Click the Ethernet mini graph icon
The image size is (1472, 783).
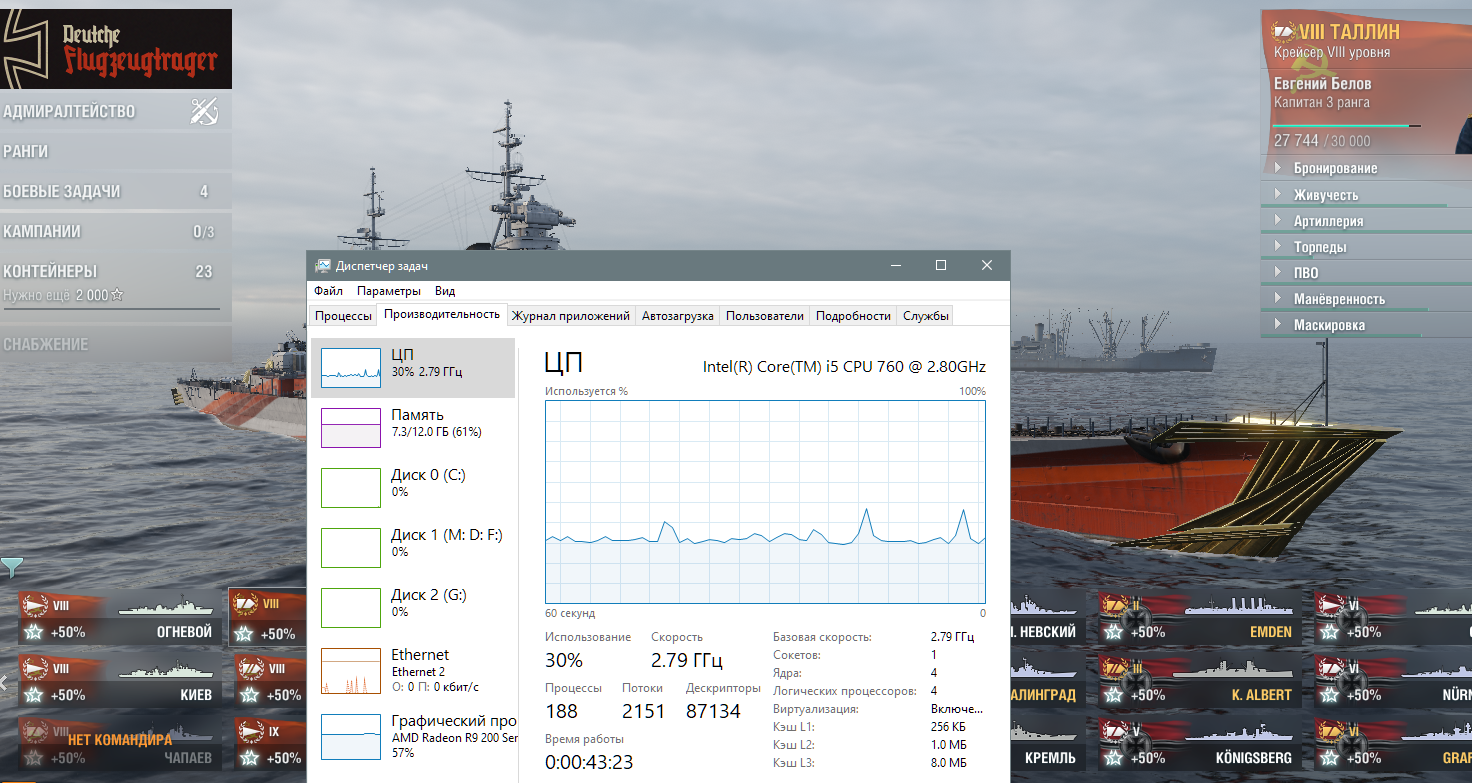(x=351, y=671)
